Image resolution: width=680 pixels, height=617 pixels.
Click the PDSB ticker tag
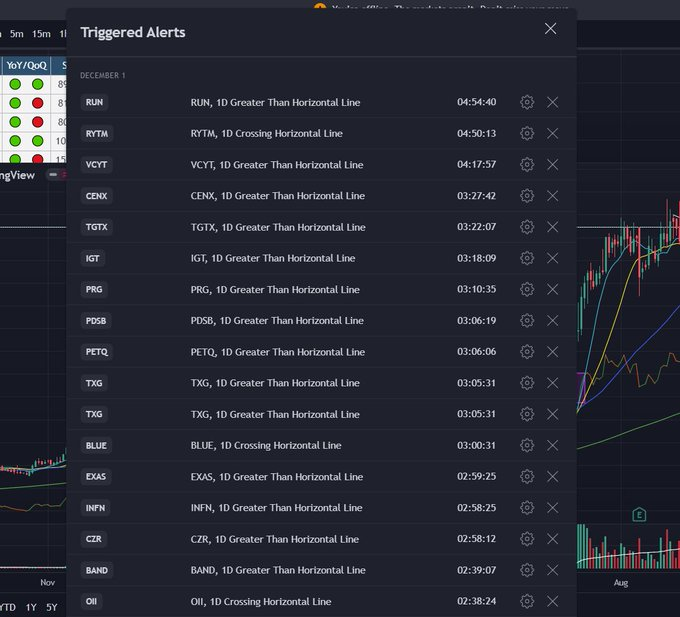pyautogui.click(x=96, y=321)
